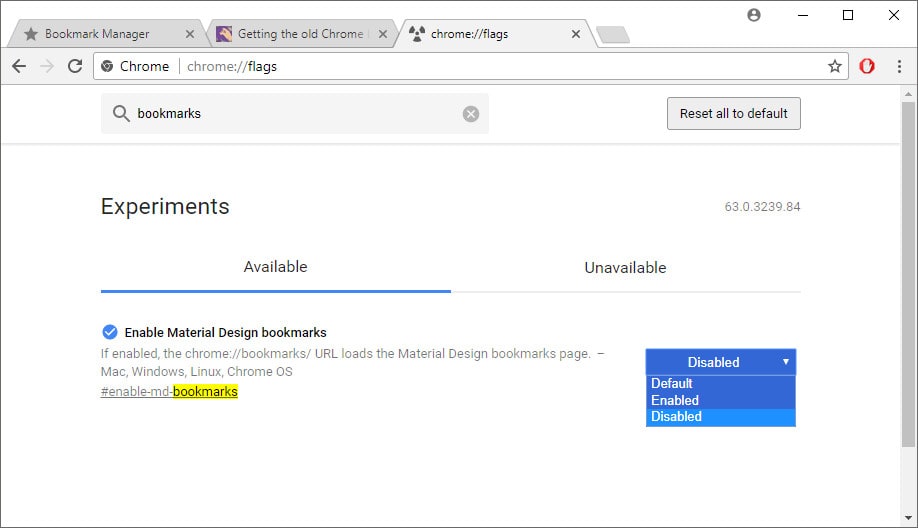This screenshot has width=918, height=528.
Task: Collapse the Disabled dropdown for Material Design bookmarks
Action: 721,362
